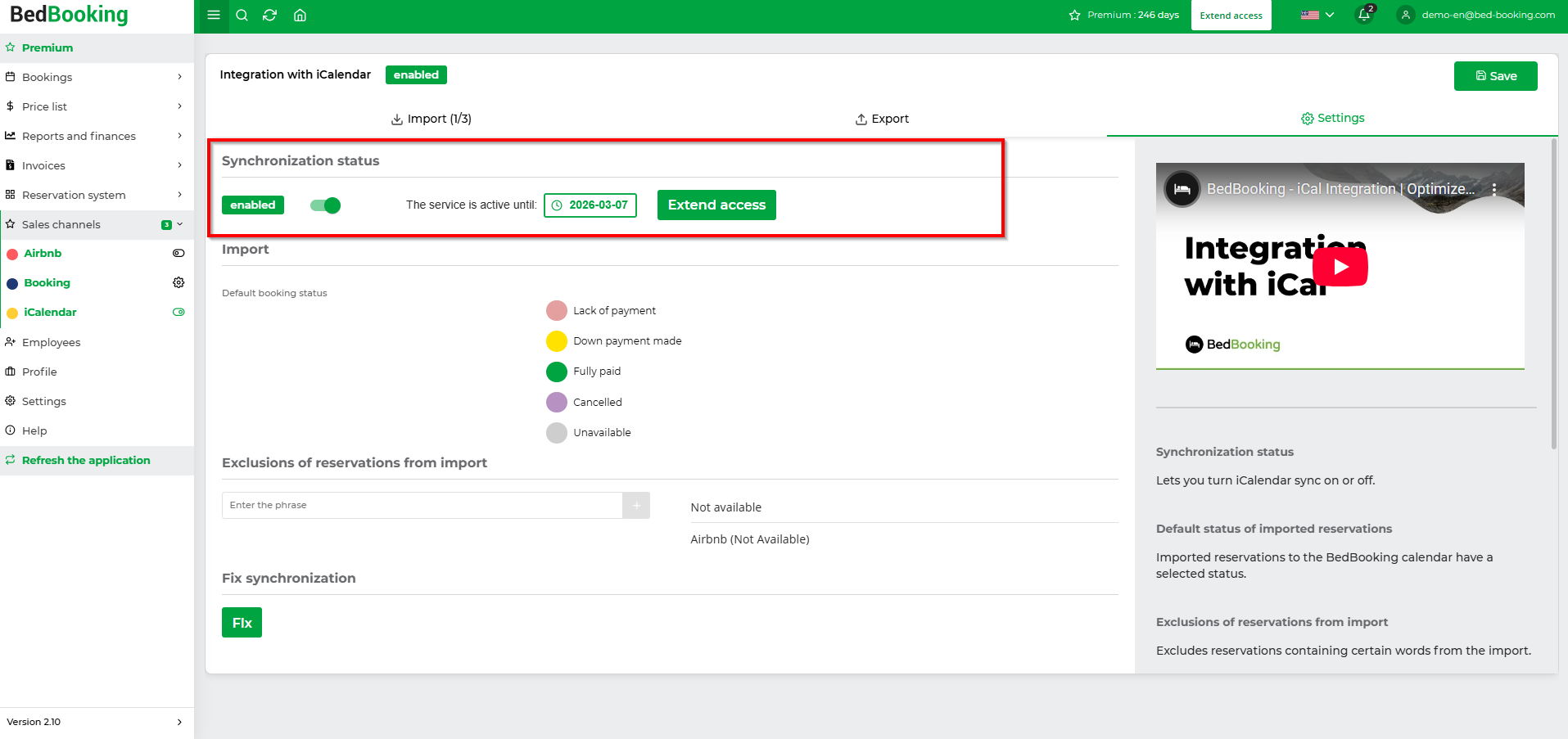Click the Employees person icon
The height and width of the screenshot is (739, 1568).
tap(10, 342)
